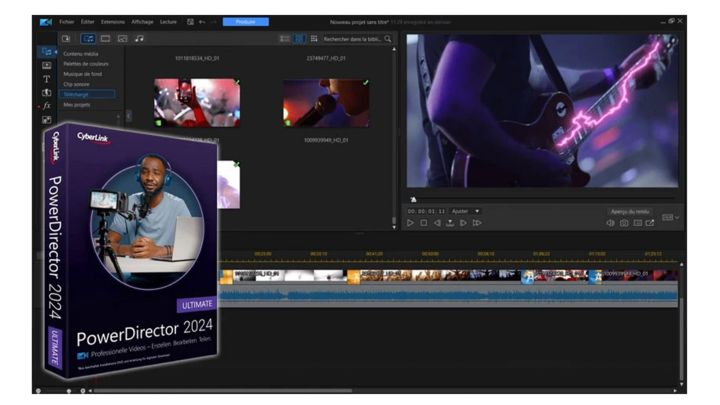720x405 pixels.
Task: Select Palettes de couleurs entry
Action: (86, 64)
